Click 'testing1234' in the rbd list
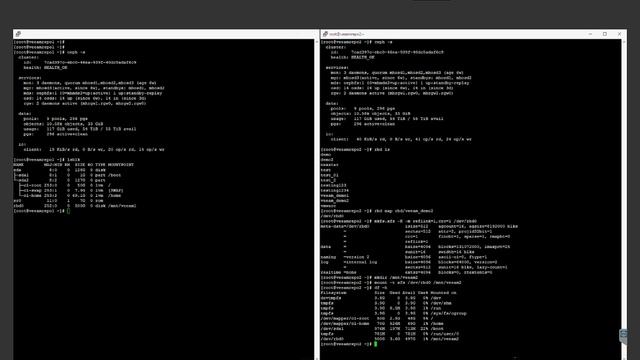The width and height of the screenshot is (640, 360). (x=335, y=190)
